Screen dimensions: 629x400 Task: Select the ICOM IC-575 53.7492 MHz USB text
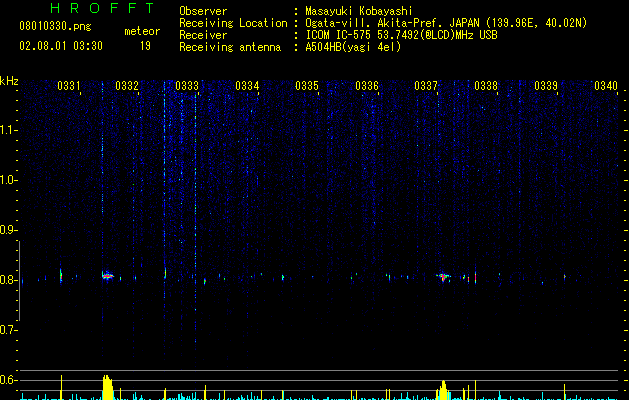(x=401, y=35)
